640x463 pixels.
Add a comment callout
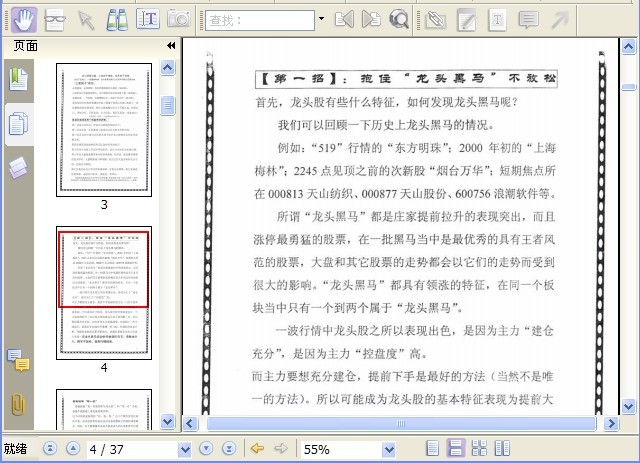point(529,20)
